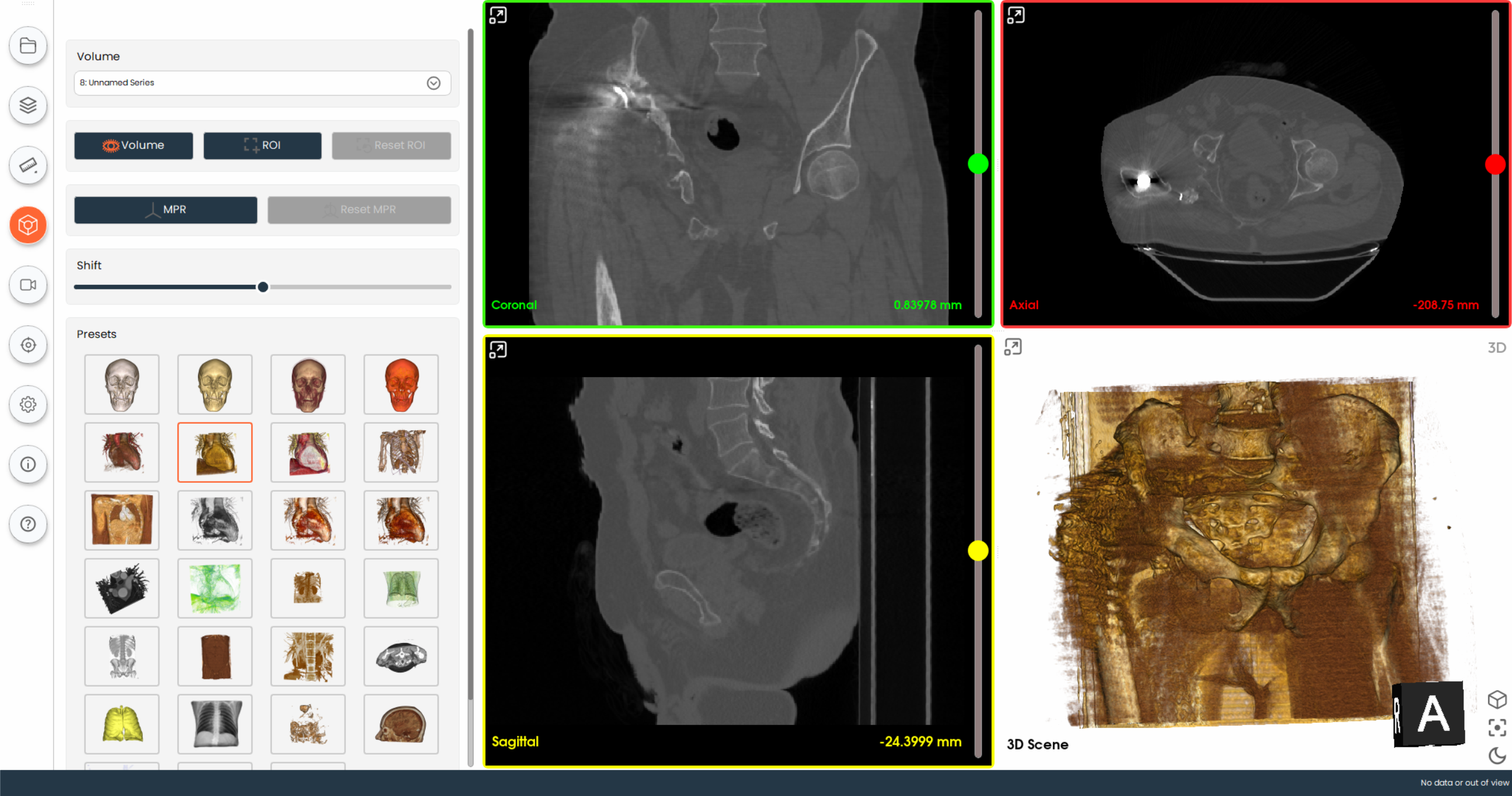This screenshot has width=1512, height=796.
Task: Toggle the Volume rendering eye button
Action: [134, 145]
